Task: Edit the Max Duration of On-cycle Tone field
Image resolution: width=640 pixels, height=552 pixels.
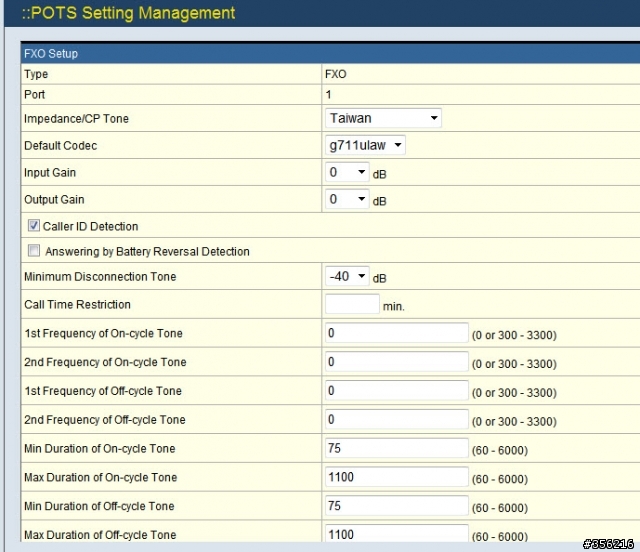Action: tap(397, 477)
